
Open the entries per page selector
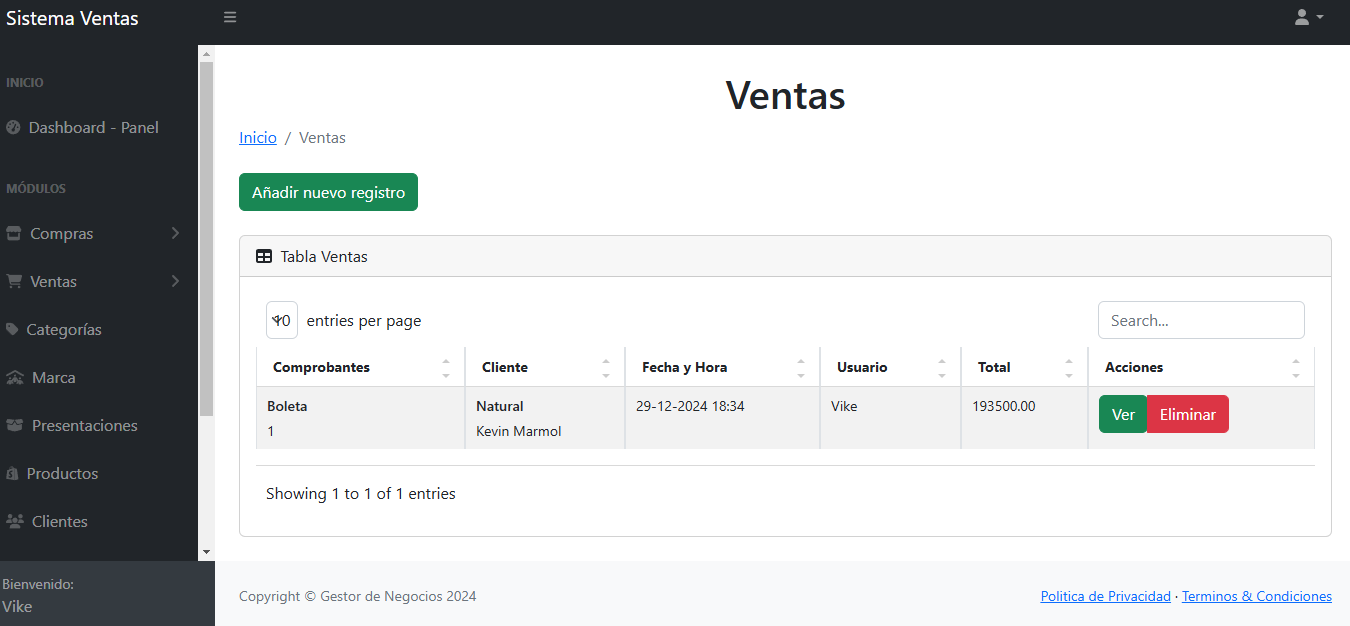[x=281, y=320]
